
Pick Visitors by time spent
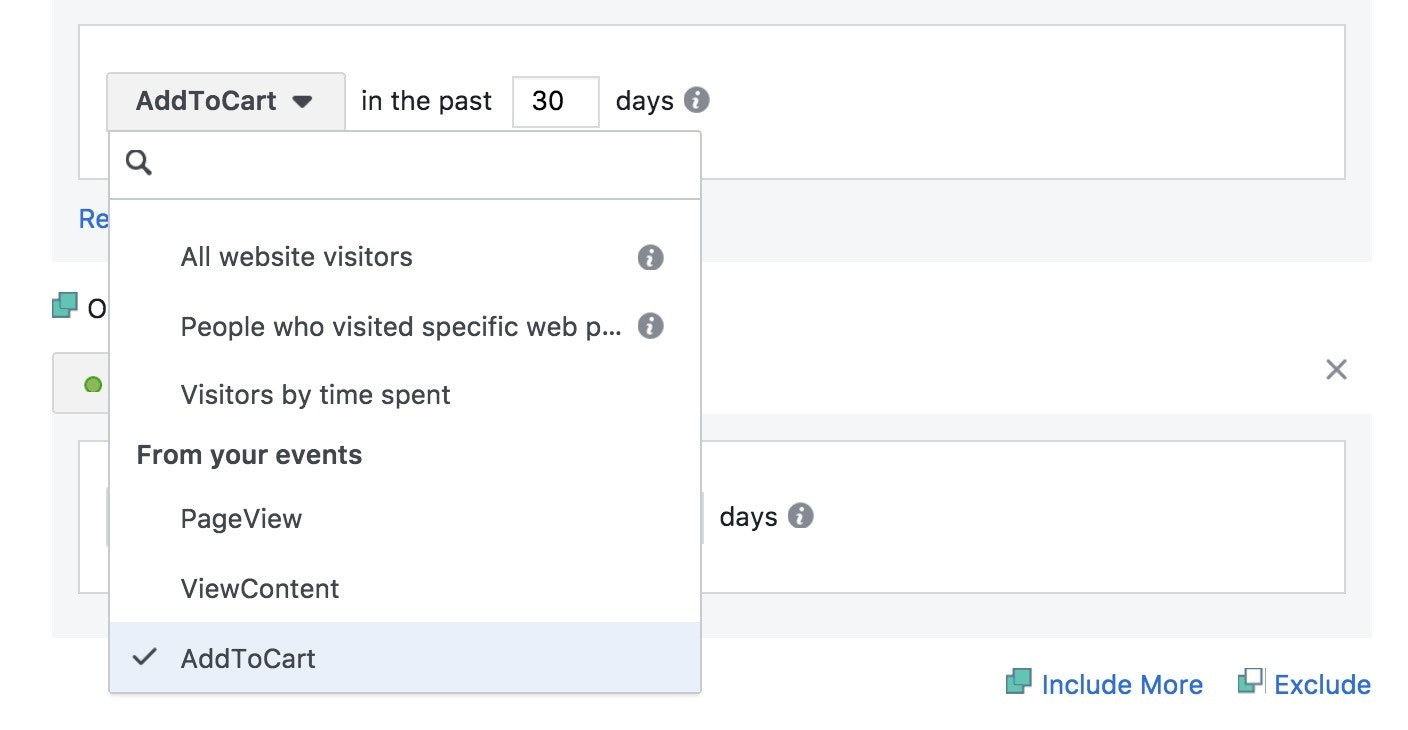[315, 395]
